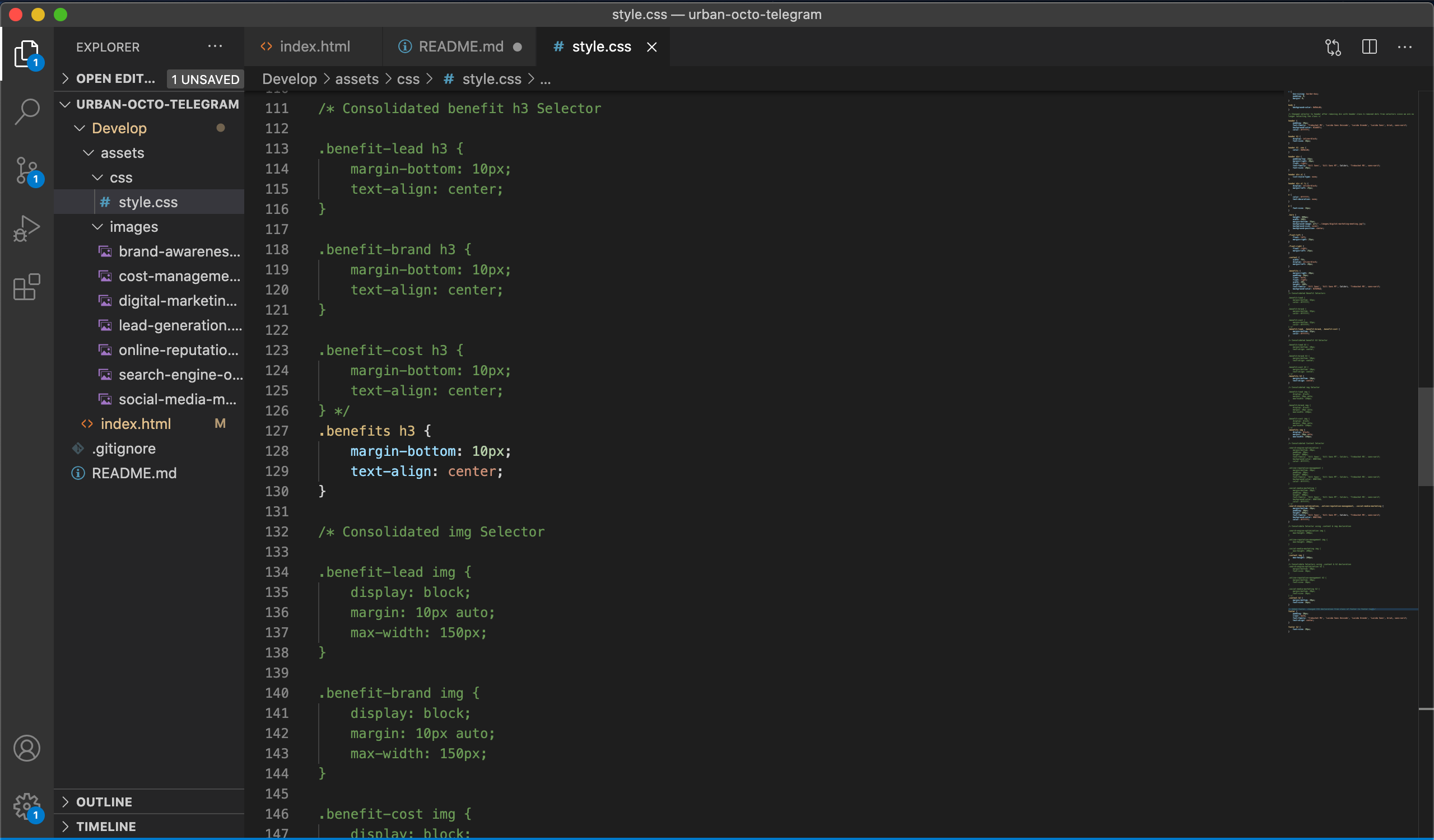Open cost-management image file

tap(149, 276)
